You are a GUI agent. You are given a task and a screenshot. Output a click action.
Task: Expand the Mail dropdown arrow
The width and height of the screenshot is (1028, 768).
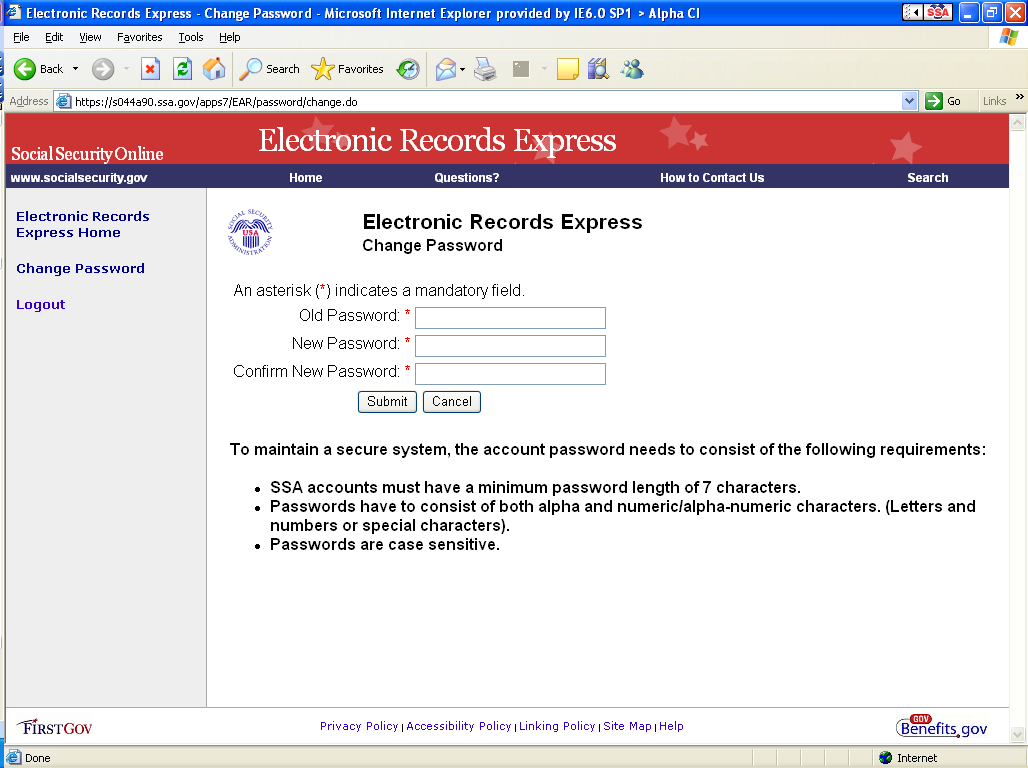(463, 69)
